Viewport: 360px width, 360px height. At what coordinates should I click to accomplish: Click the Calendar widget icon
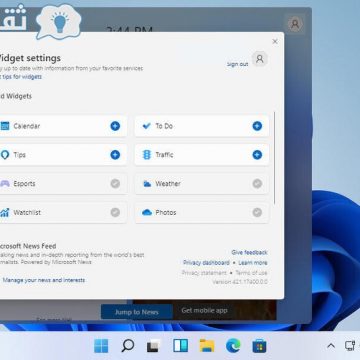point(4,126)
